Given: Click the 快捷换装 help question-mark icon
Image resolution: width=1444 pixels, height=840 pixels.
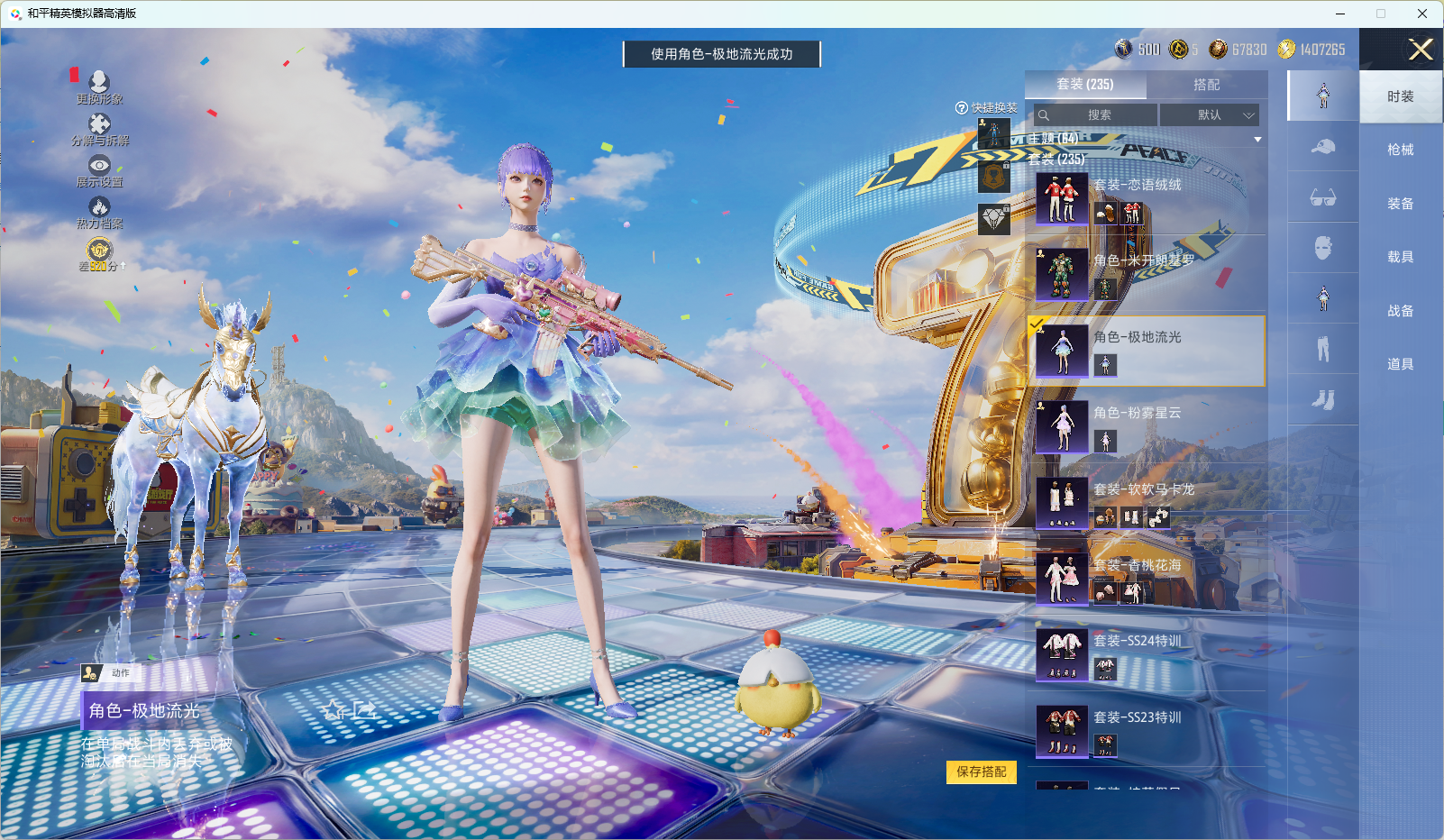Looking at the screenshot, I should click(962, 108).
